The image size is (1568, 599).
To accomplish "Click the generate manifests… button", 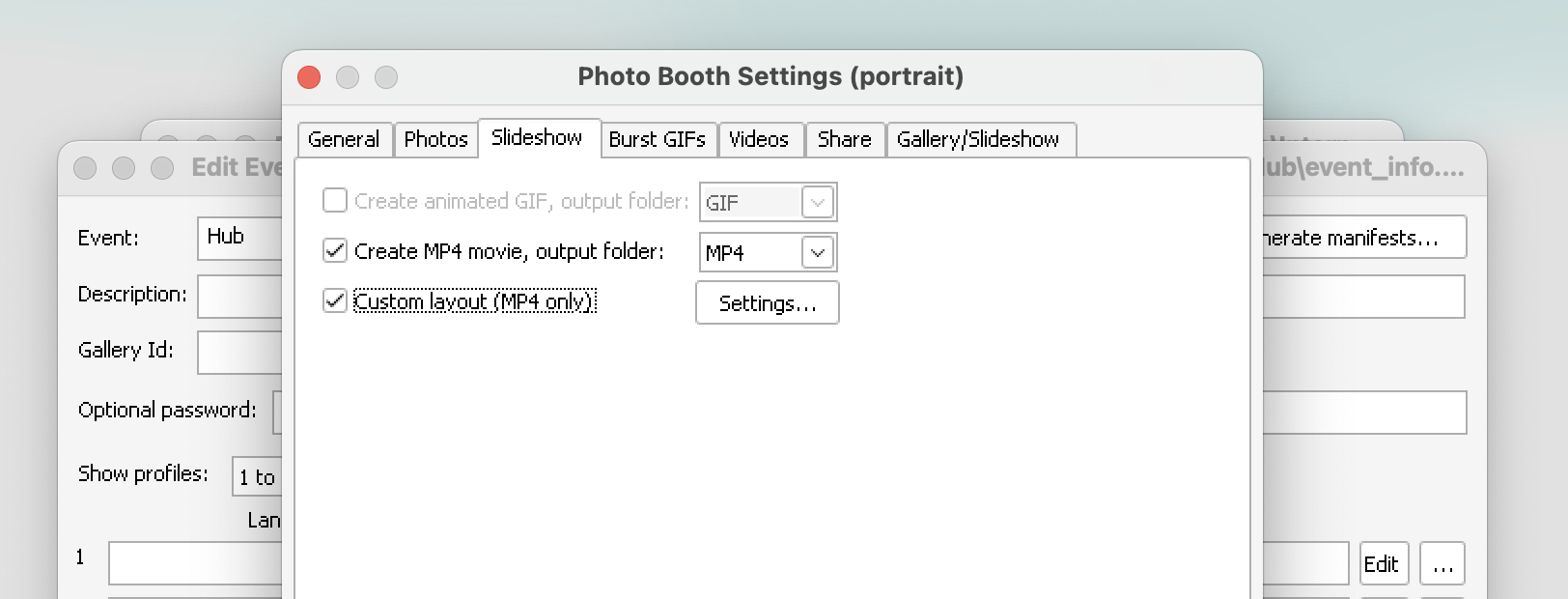I will (1363, 238).
